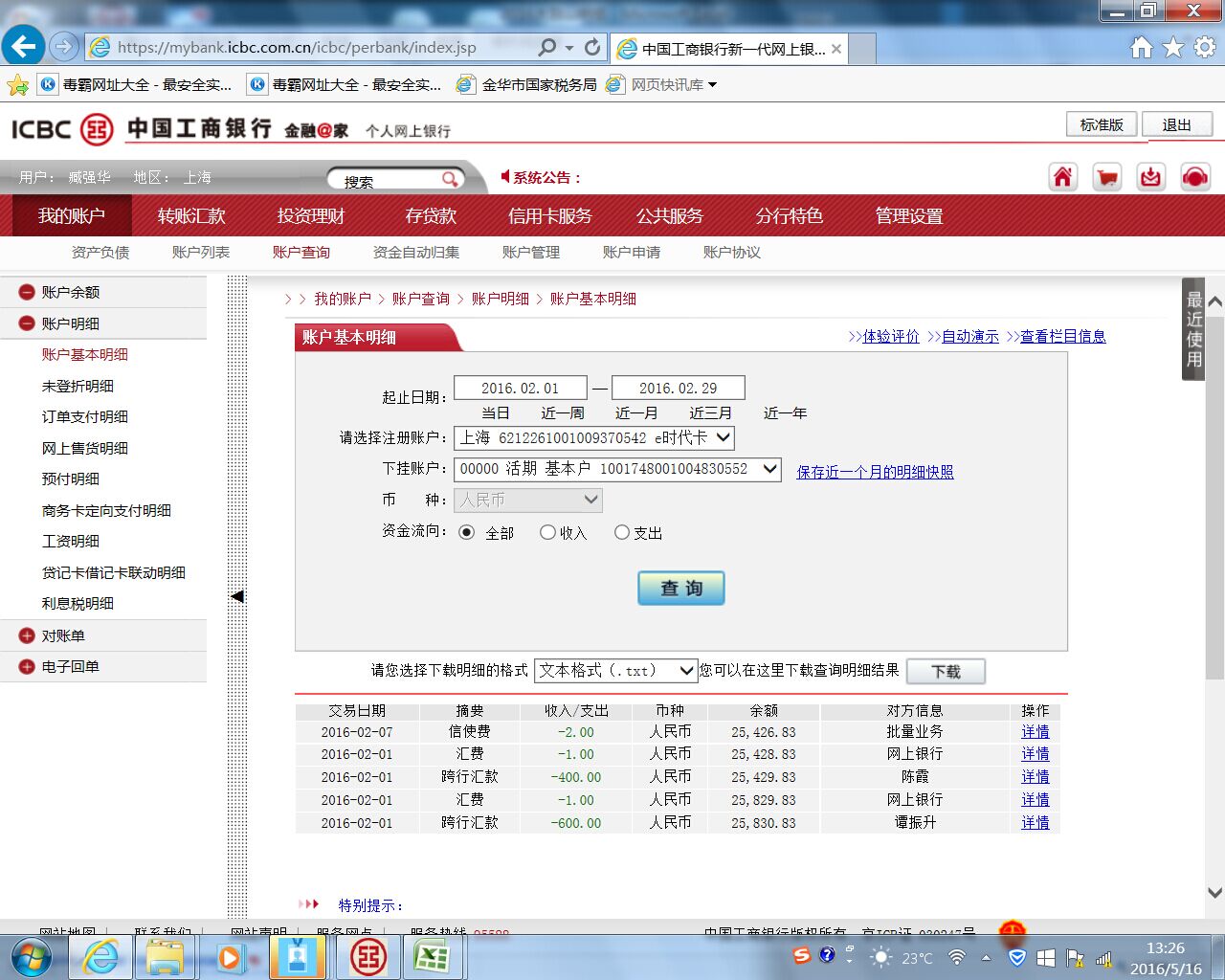Click the red ICBC home icon
Screen dimensions: 1225x980
[1062, 177]
